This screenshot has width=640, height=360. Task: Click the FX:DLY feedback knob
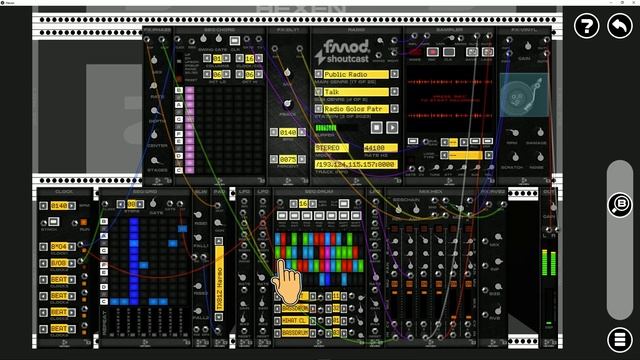coord(287,104)
